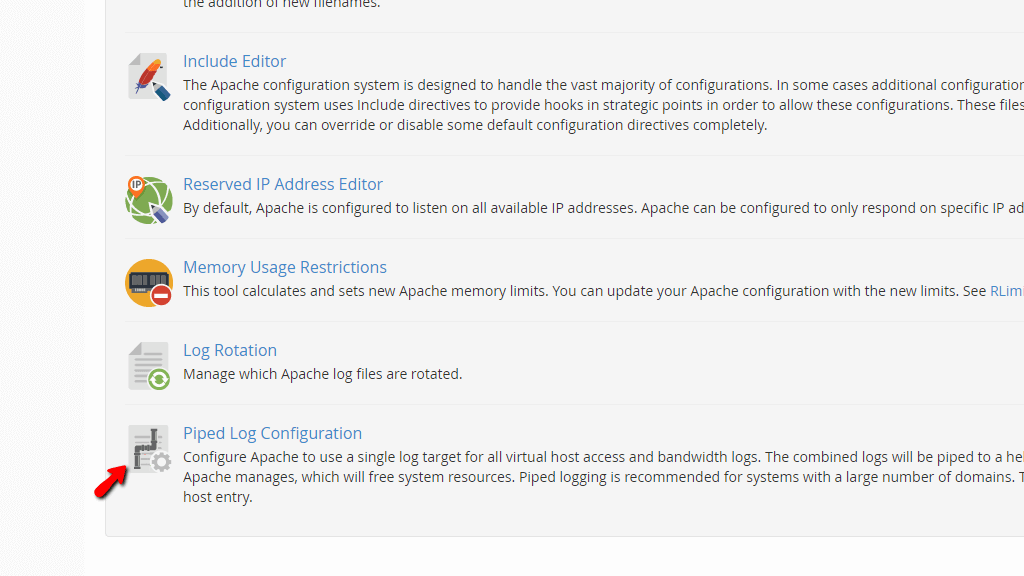Click text starting 'Configure Apache to use a single'
Viewport: 1024px width, 576px height.
click(x=603, y=457)
